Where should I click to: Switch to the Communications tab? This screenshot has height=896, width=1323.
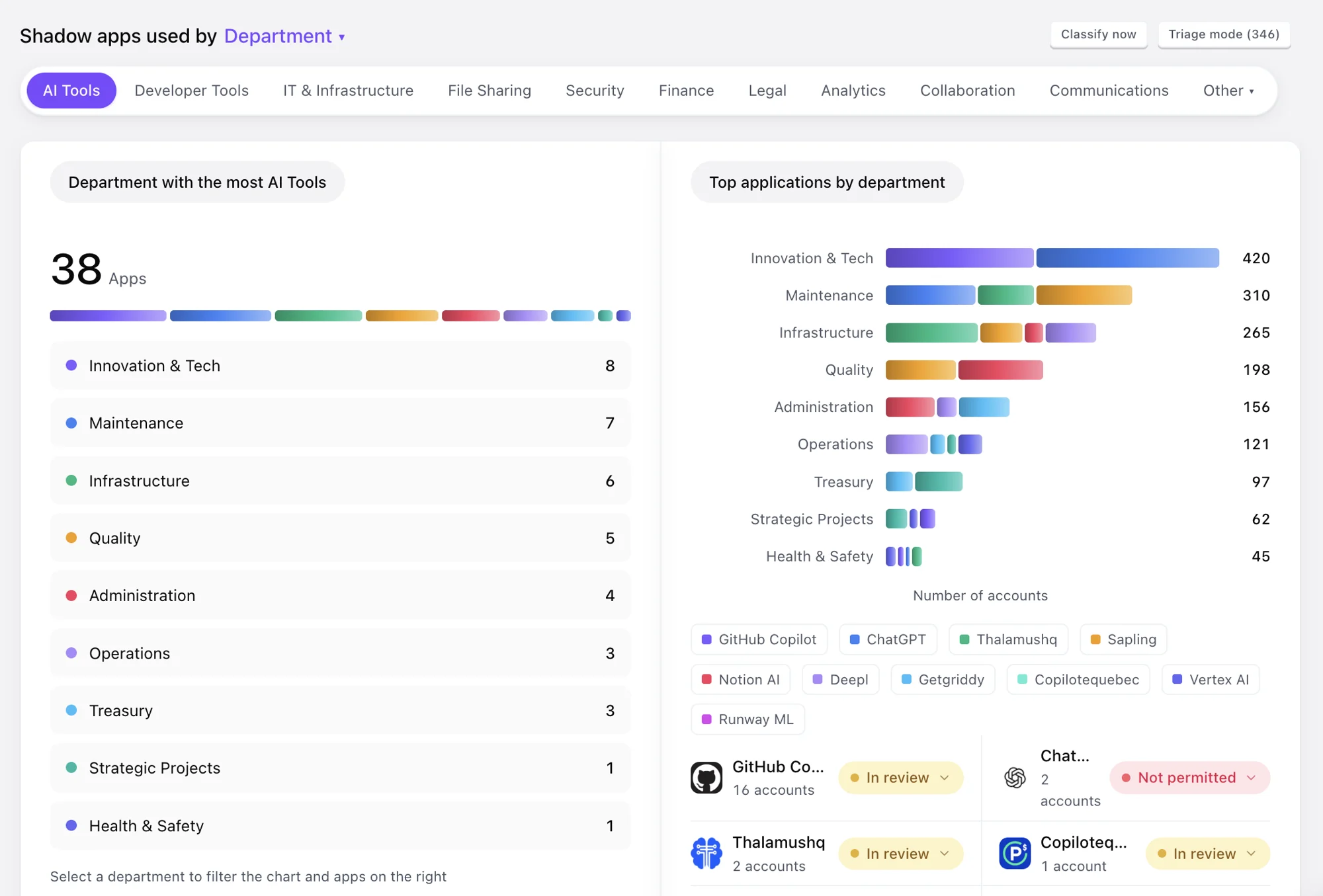1109,91
